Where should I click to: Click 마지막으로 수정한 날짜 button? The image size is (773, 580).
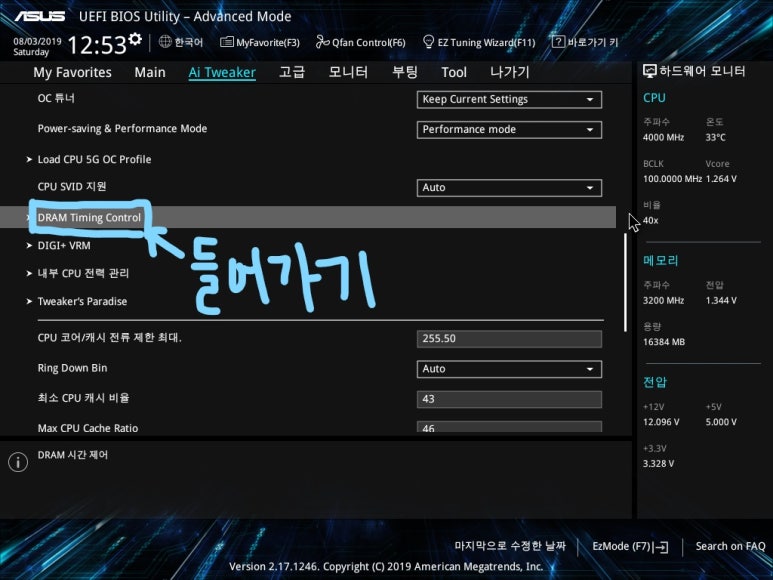tap(510, 546)
